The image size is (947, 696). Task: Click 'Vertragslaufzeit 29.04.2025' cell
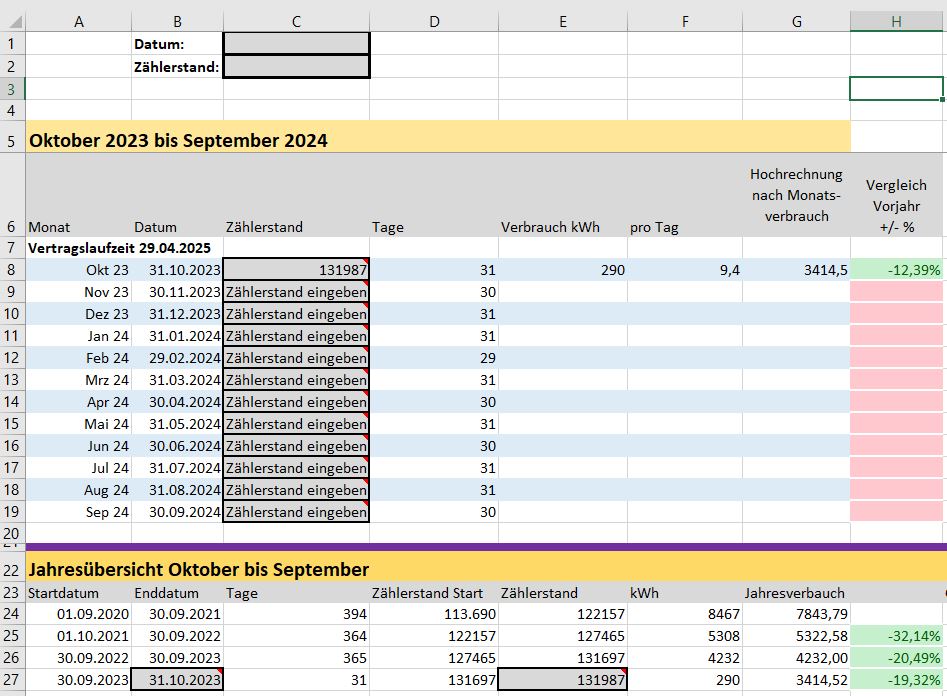pyautogui.click(x=120, y=248)
